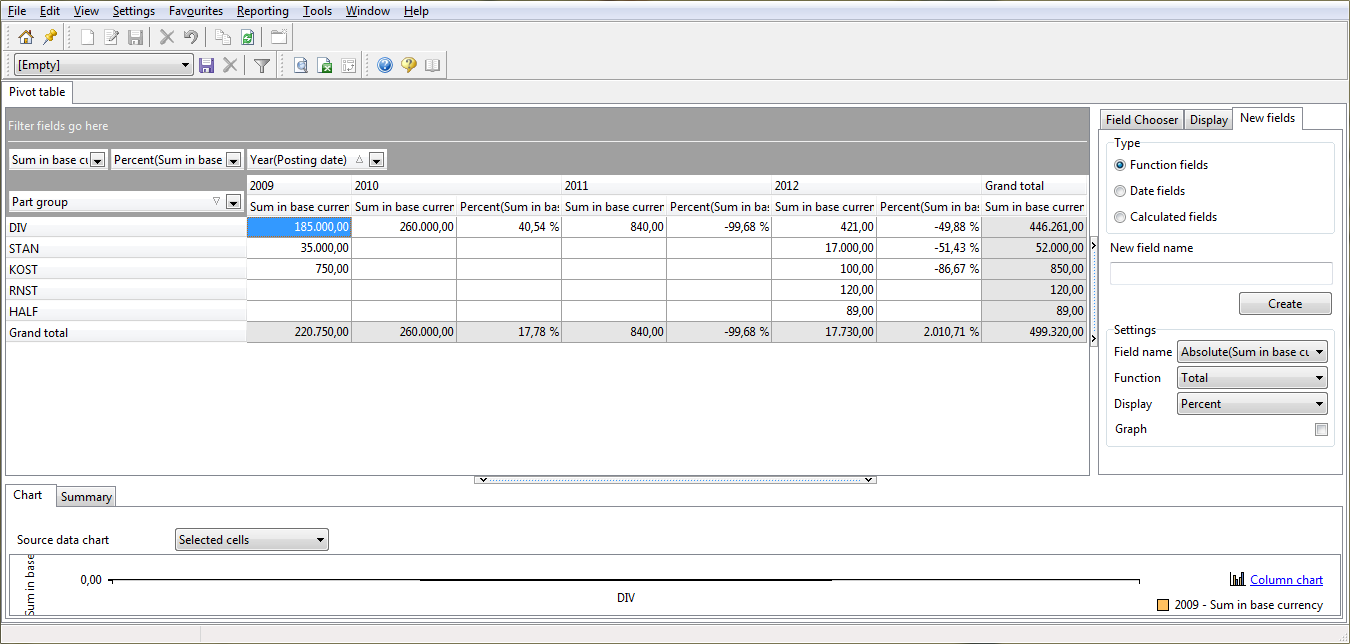Open the Year(Posting date) dropdown arrow

[374, 159]
